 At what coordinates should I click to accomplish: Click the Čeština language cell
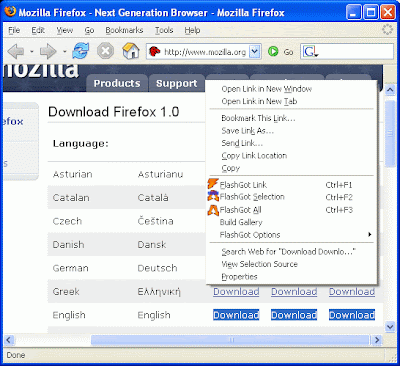[x=155, y=221]
